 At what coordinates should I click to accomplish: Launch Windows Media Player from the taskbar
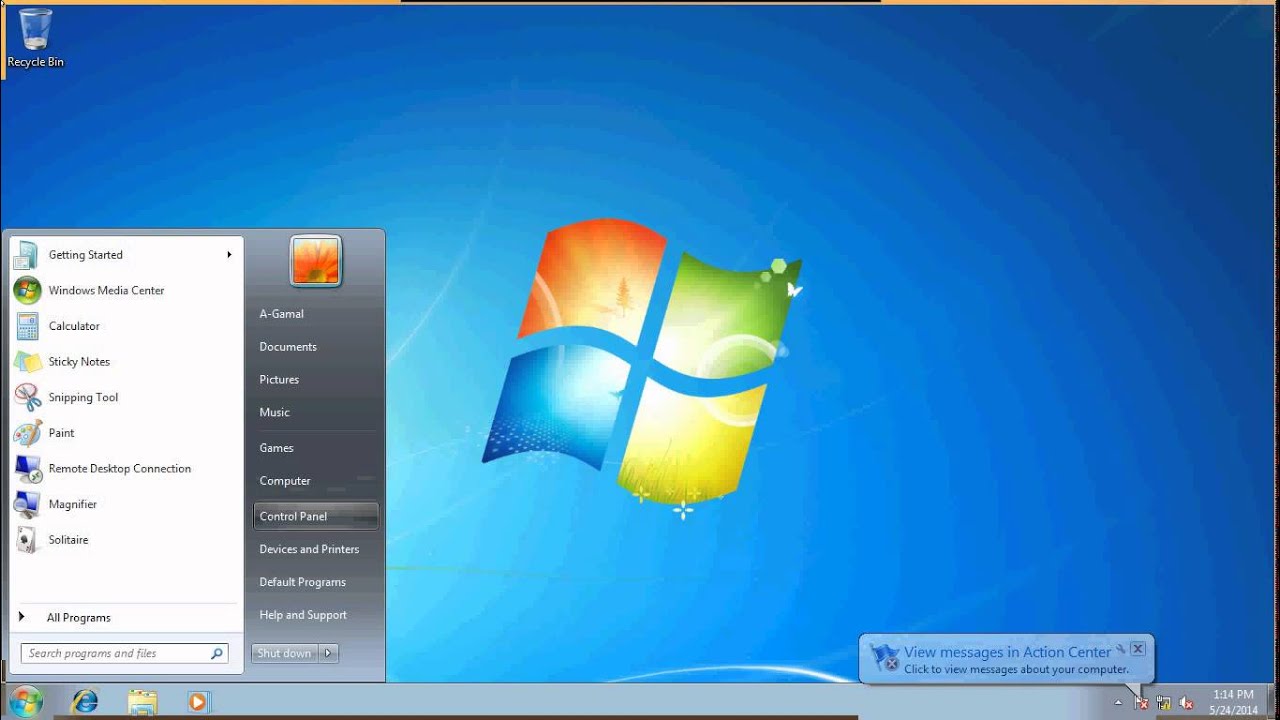(x=197, y=702)
